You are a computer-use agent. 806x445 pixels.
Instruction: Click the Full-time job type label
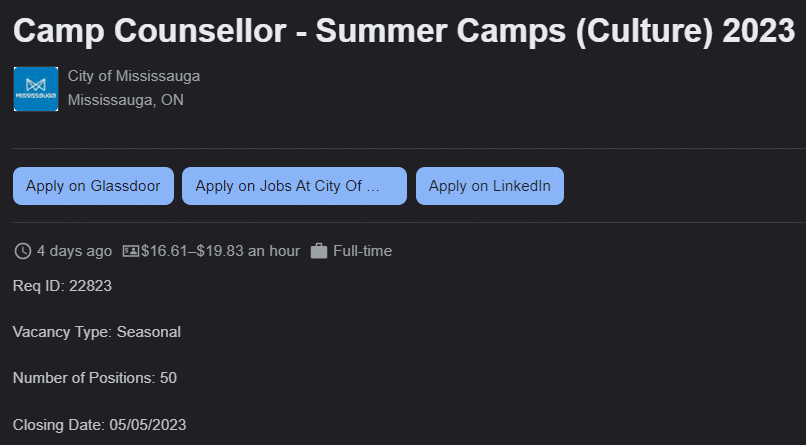(x=362, y=251)
